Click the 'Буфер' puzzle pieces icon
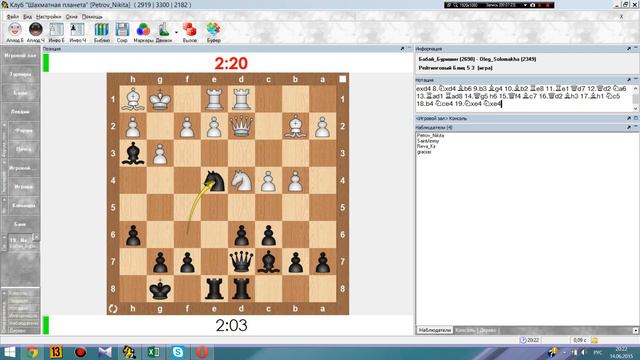 [x=213, y=30]
